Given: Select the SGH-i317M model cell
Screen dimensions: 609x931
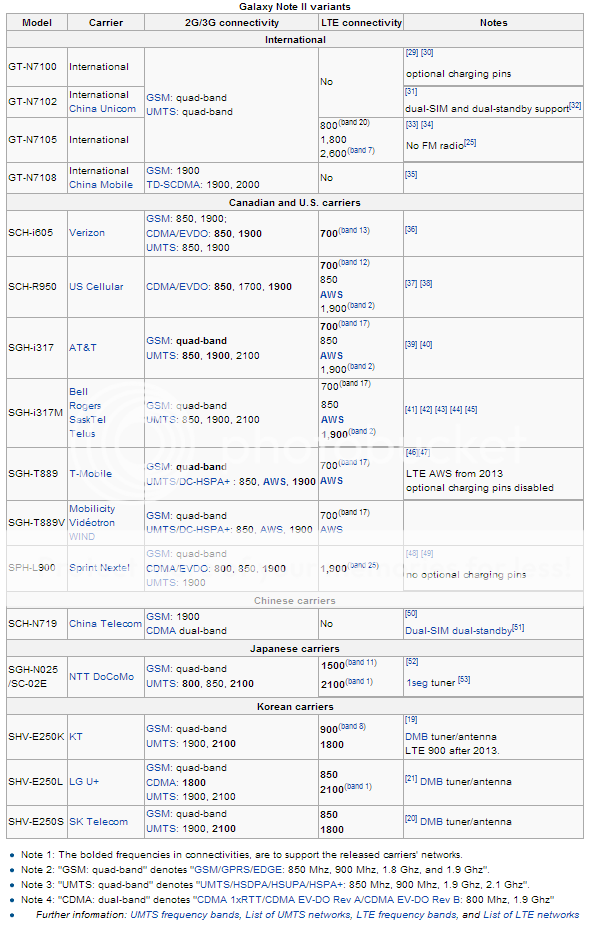Looking at the screenshot, I should point(37,413).
